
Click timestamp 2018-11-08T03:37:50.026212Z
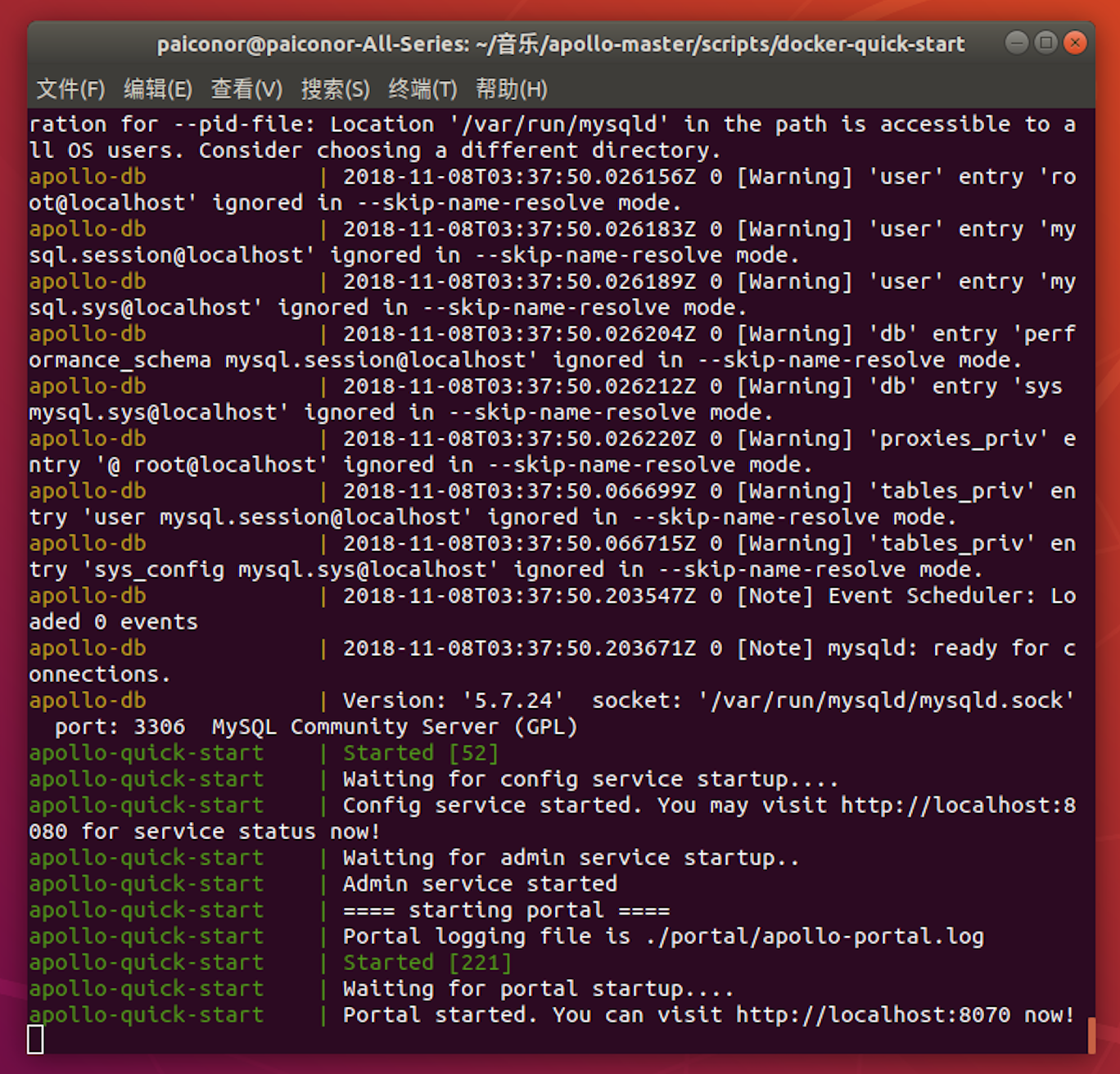520,386
